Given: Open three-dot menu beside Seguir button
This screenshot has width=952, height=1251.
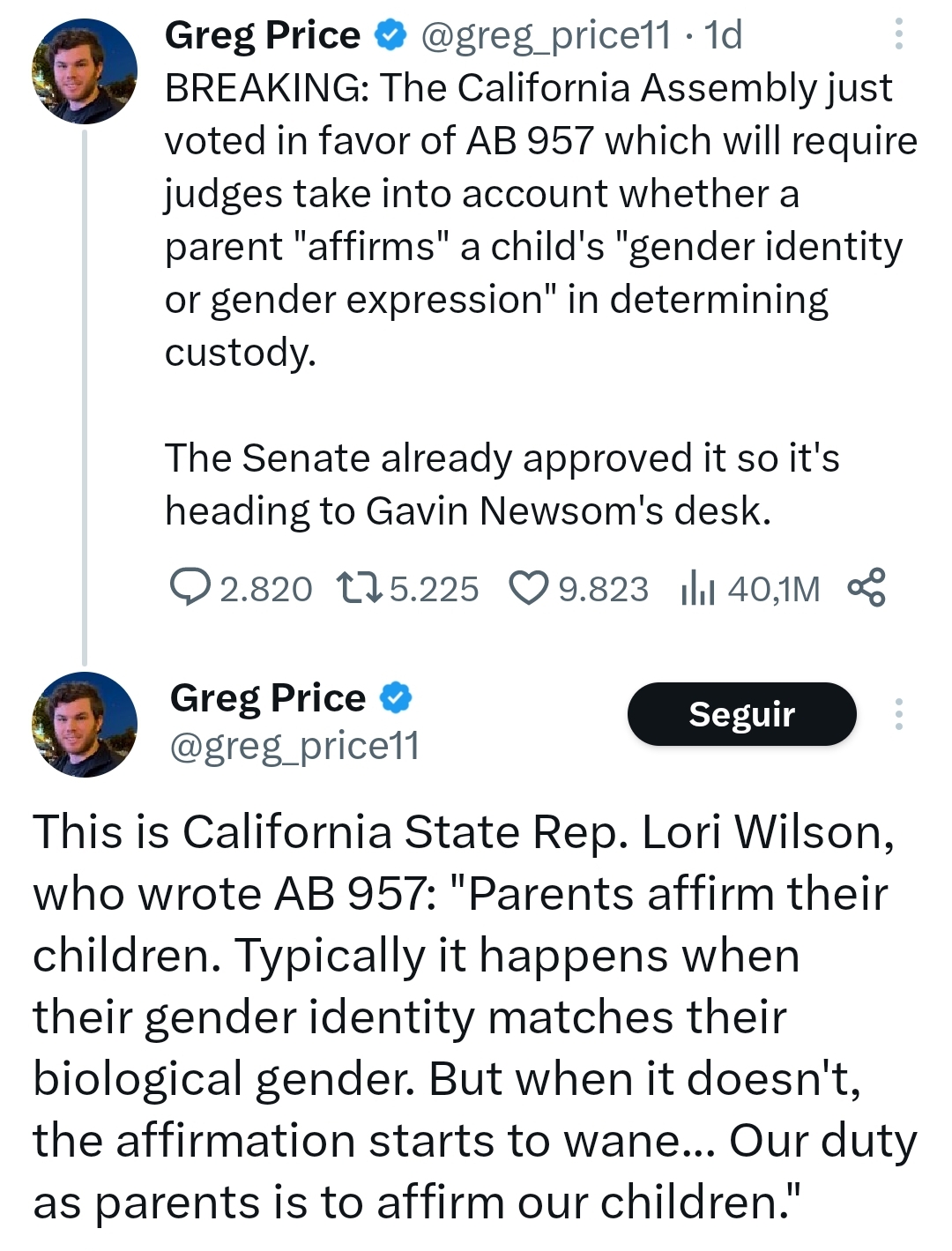Looking at the screenshot, I should (898, 714).
